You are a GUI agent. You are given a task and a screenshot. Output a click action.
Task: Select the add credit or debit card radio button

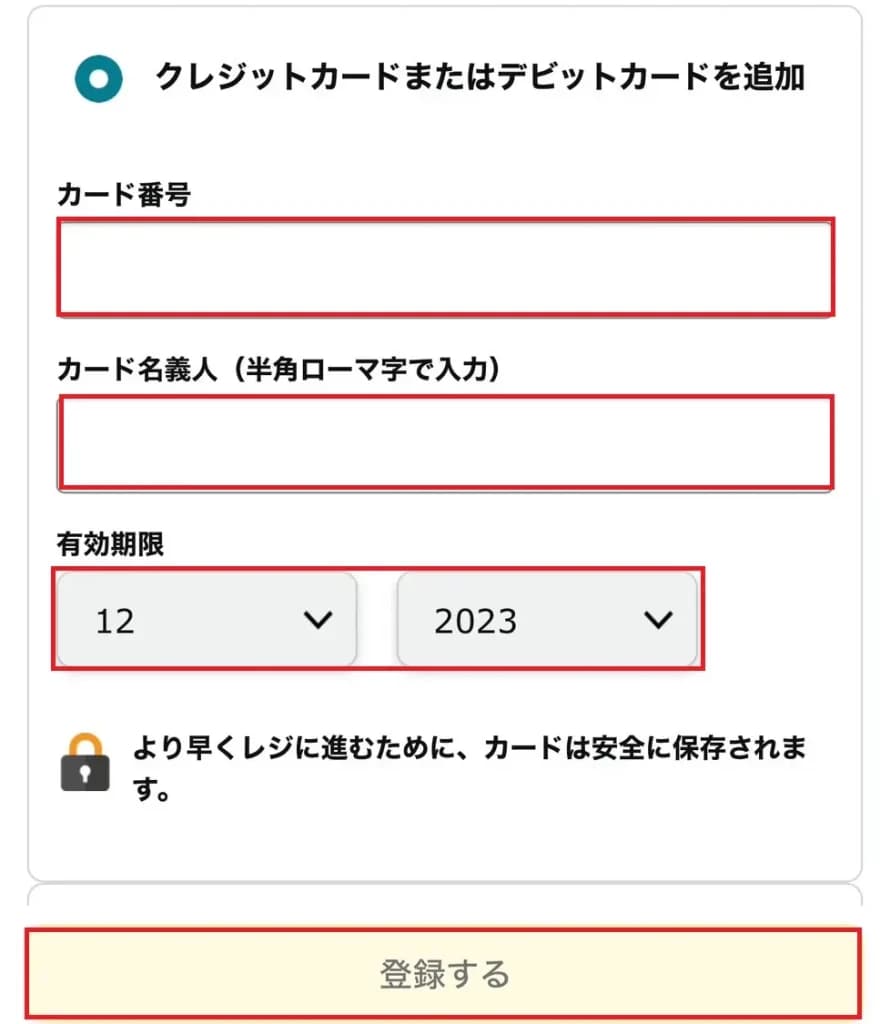point(98,78)
